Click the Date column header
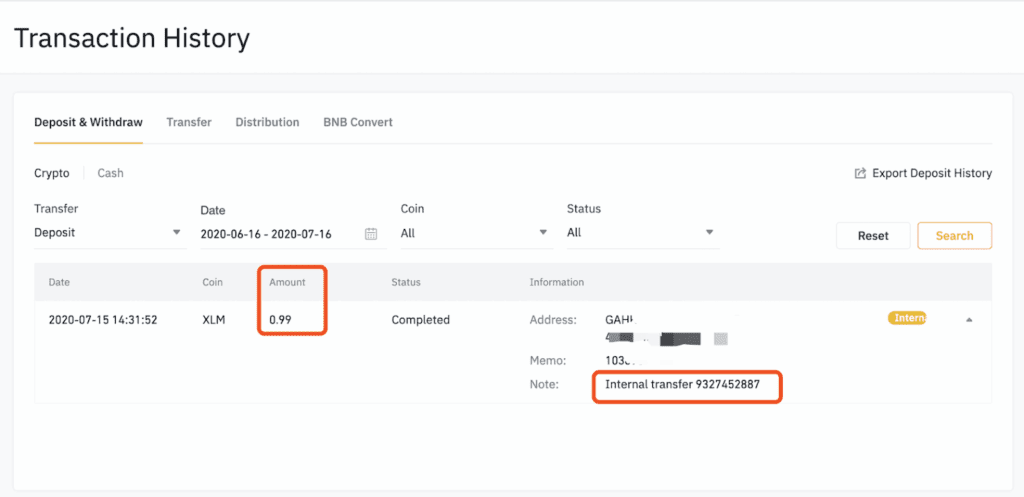This screenshot has height=497, width=1024. 59,282
